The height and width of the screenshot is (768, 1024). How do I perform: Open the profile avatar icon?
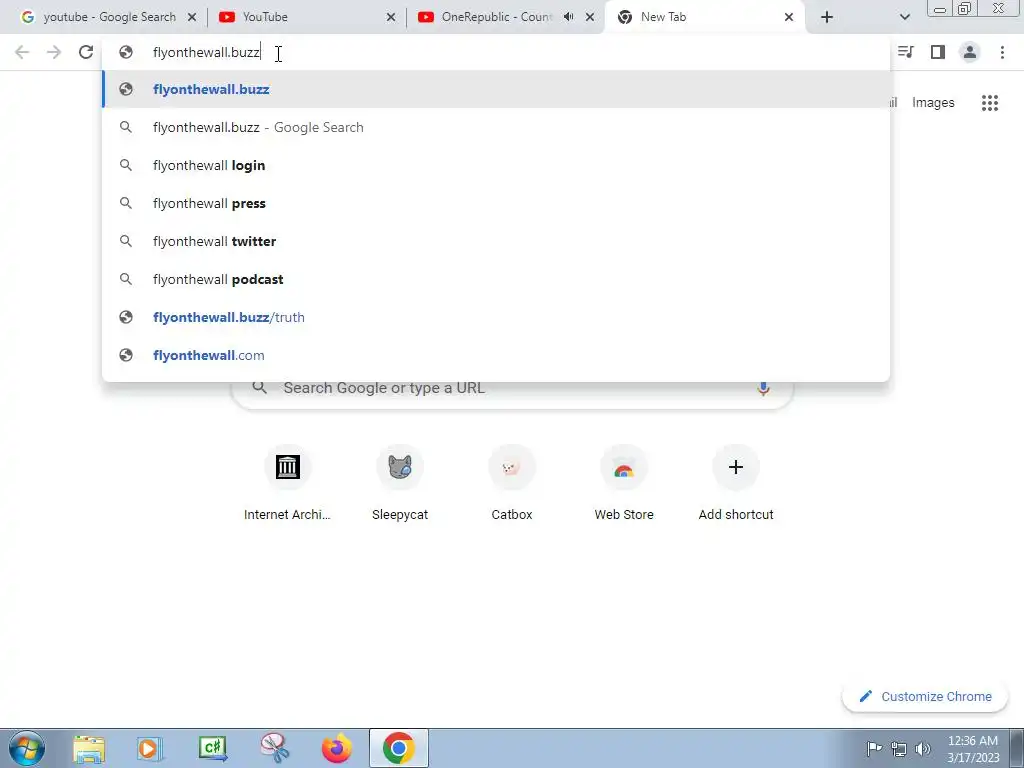pyautogui.click(x=970, y=52)
